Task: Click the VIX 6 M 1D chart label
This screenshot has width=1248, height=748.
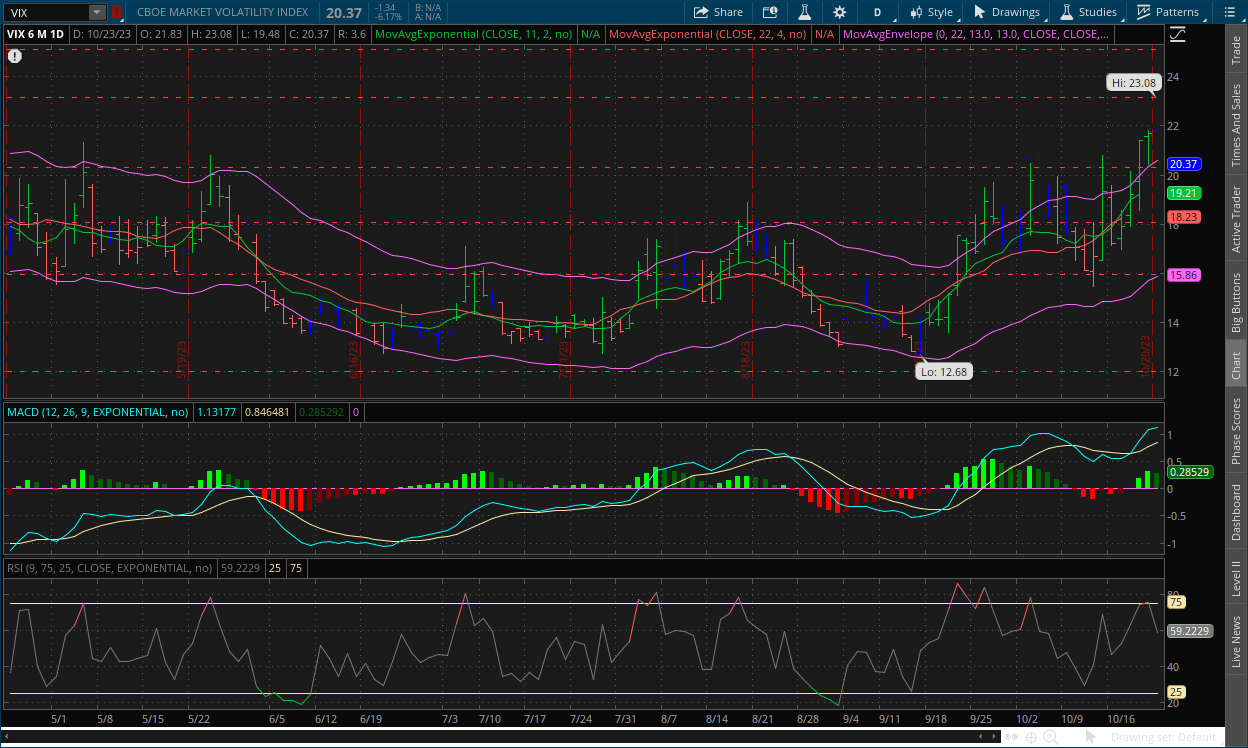Action: click(36, 33)
